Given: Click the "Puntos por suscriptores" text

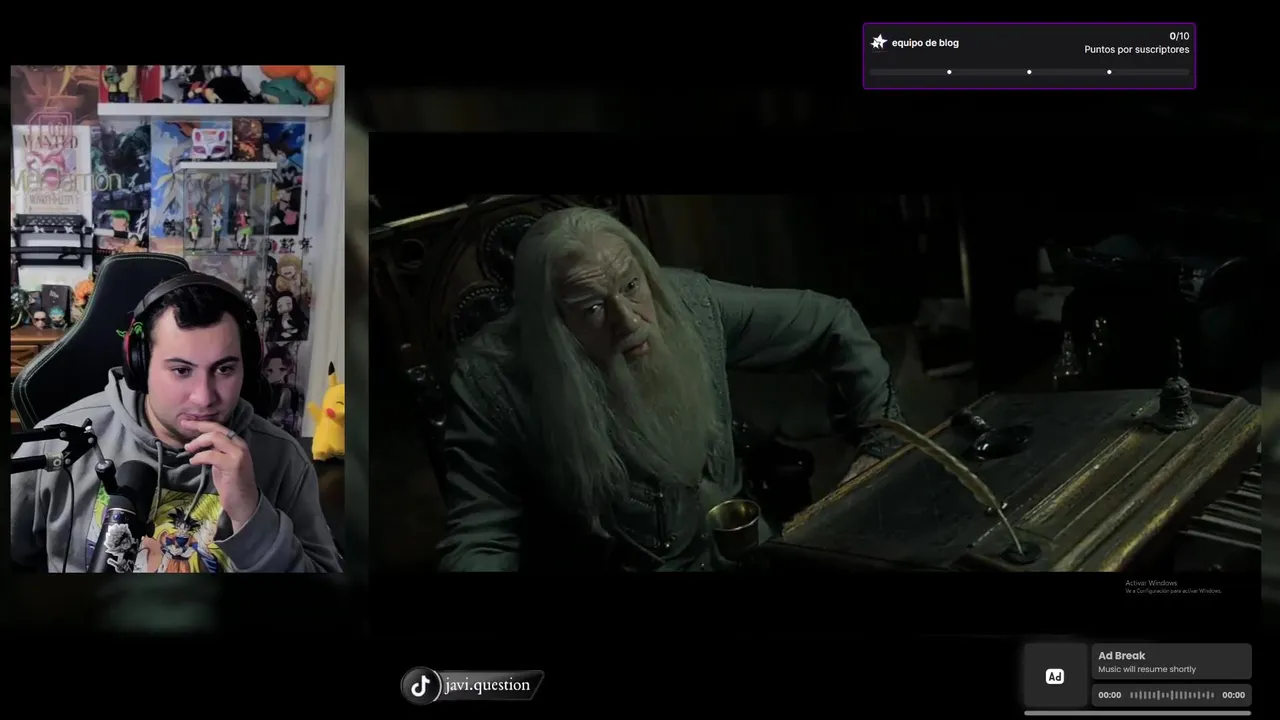Looking at the screenshot, I should coord(1137,50).
